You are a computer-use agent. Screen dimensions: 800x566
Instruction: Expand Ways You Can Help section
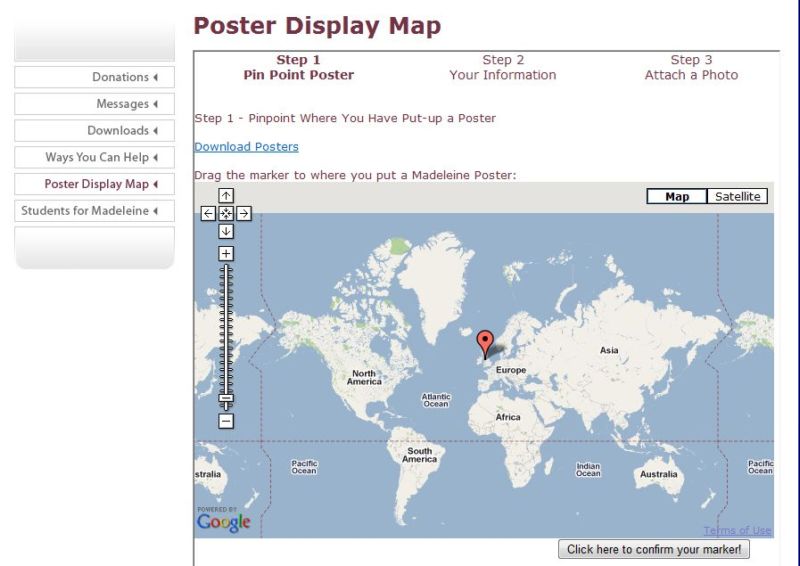click(x=95, y=158)
